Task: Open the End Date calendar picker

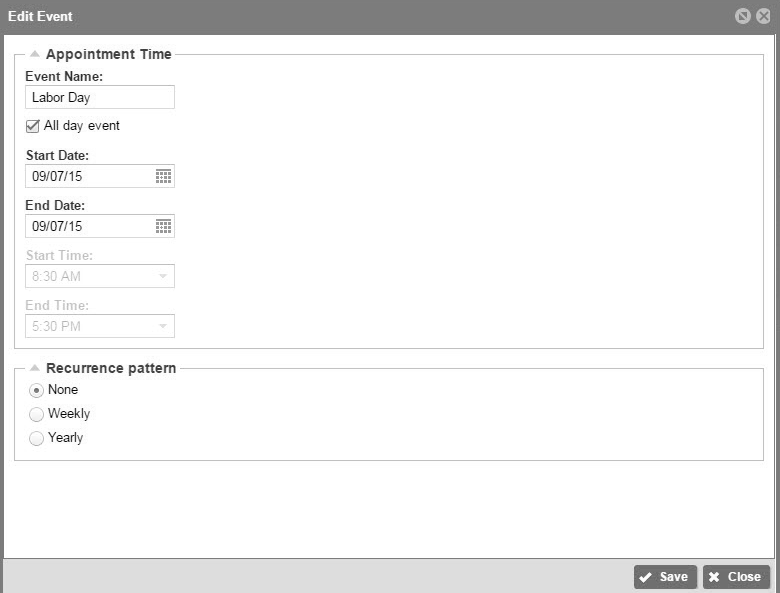Action: [163, 226]
